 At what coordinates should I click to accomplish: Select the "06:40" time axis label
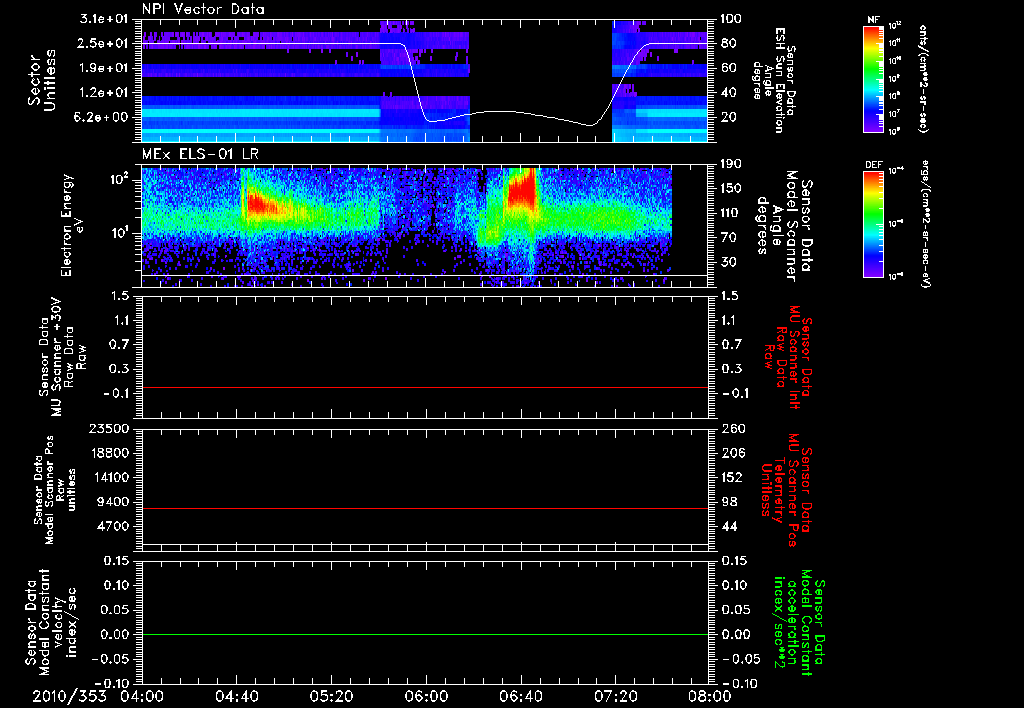[x=520, y=696]
